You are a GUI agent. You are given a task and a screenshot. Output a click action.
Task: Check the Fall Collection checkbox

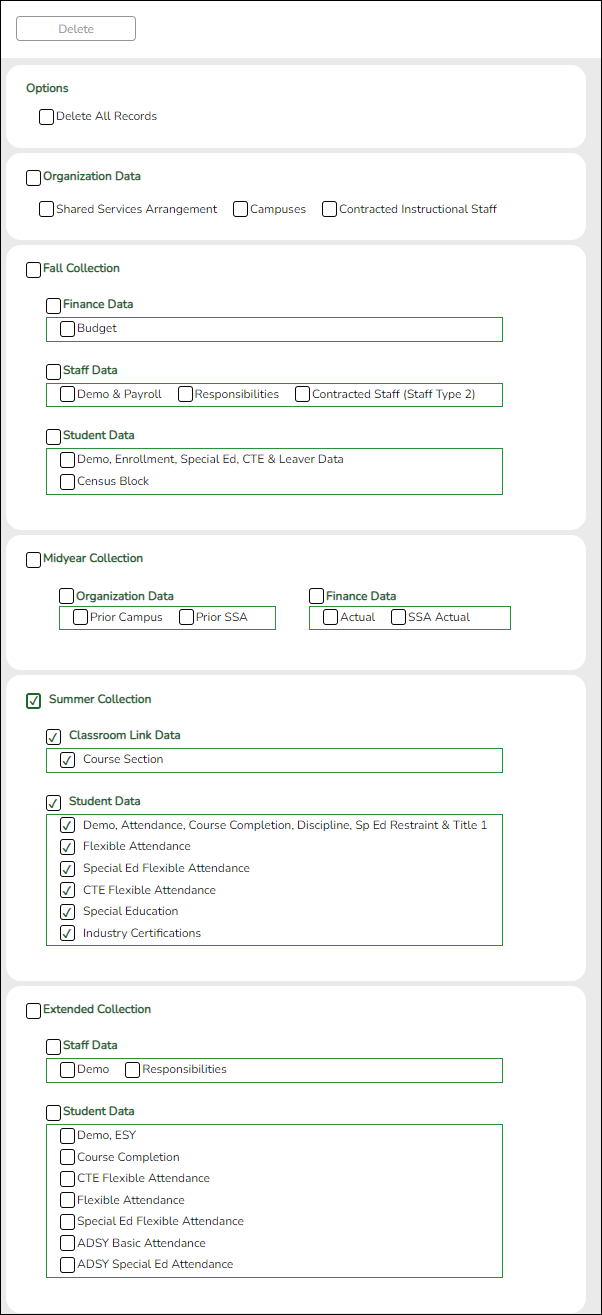[x=33, y=267]
